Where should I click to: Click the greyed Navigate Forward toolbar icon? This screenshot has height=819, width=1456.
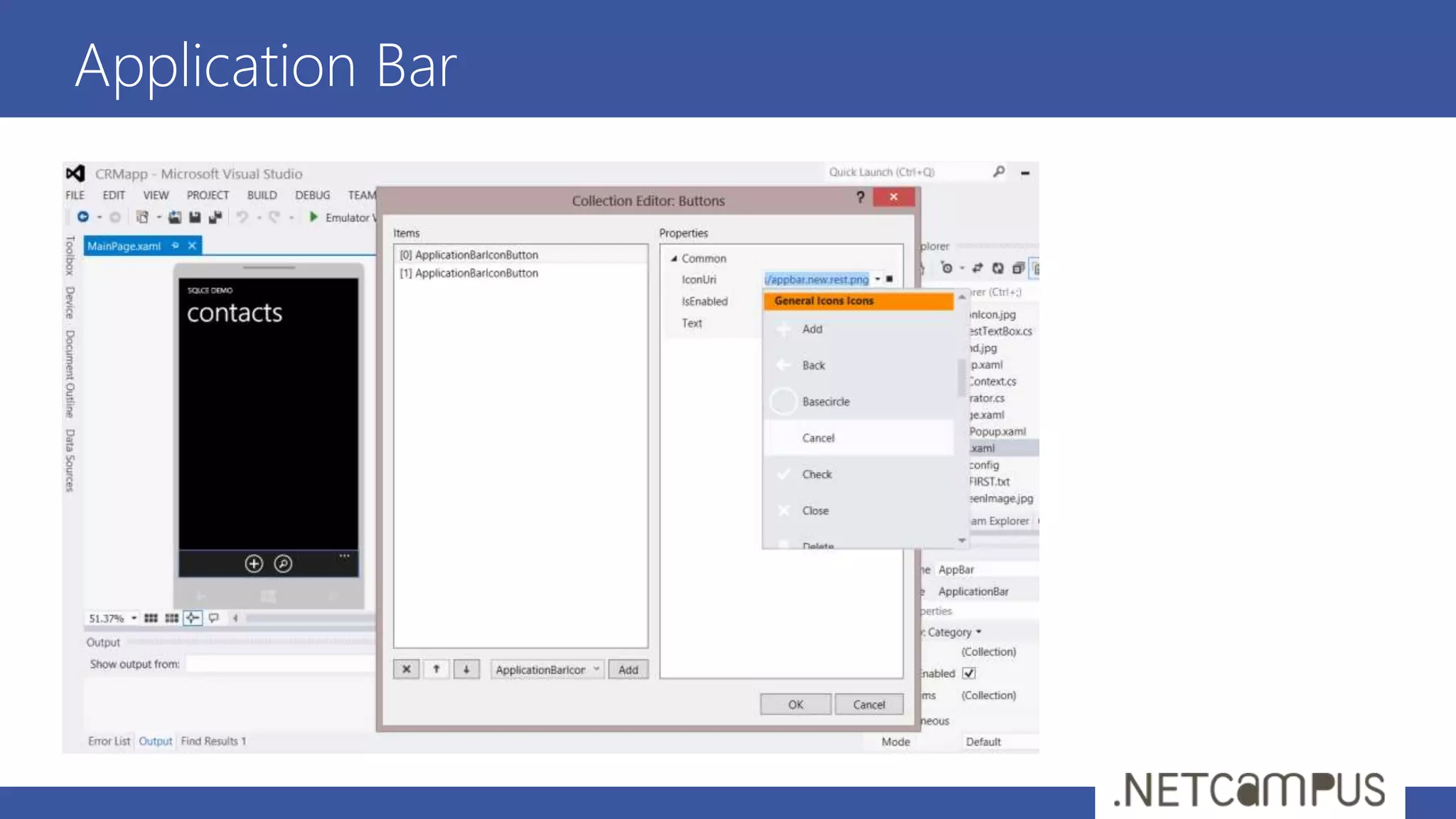115,217
